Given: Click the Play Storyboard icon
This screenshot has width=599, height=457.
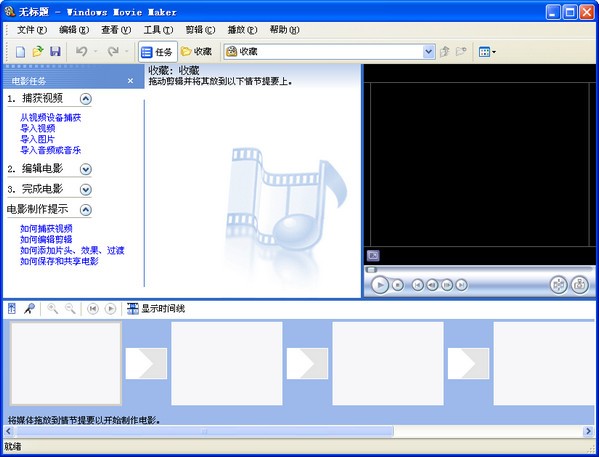Looking at the screenshot, I should click(110, 309).
